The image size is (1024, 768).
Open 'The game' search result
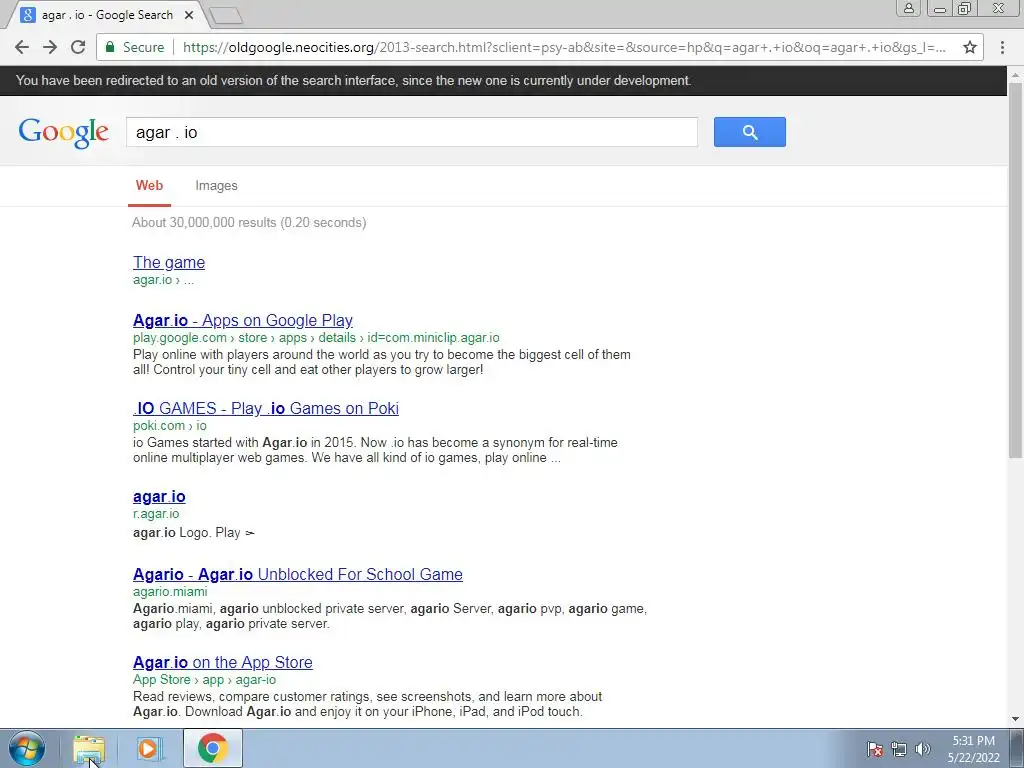[x=169, y=263]
